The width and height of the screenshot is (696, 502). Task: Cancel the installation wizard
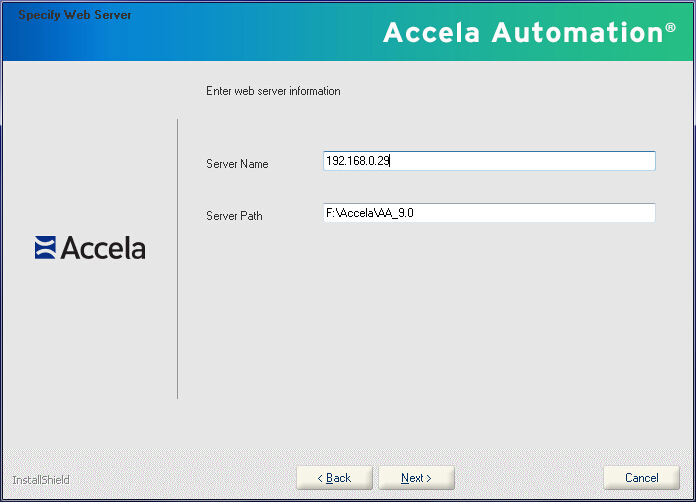pyautogui.click(x=641, y=478)
